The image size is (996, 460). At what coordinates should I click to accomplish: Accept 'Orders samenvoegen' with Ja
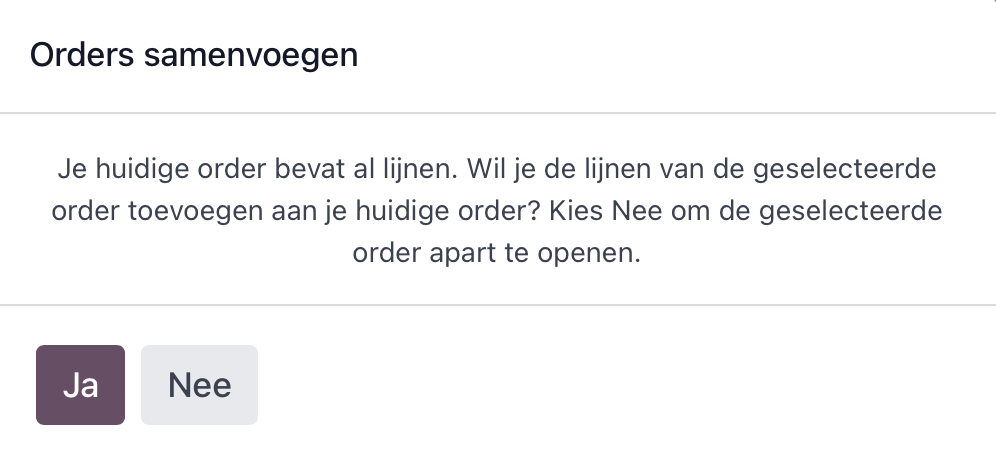[80, 385]
